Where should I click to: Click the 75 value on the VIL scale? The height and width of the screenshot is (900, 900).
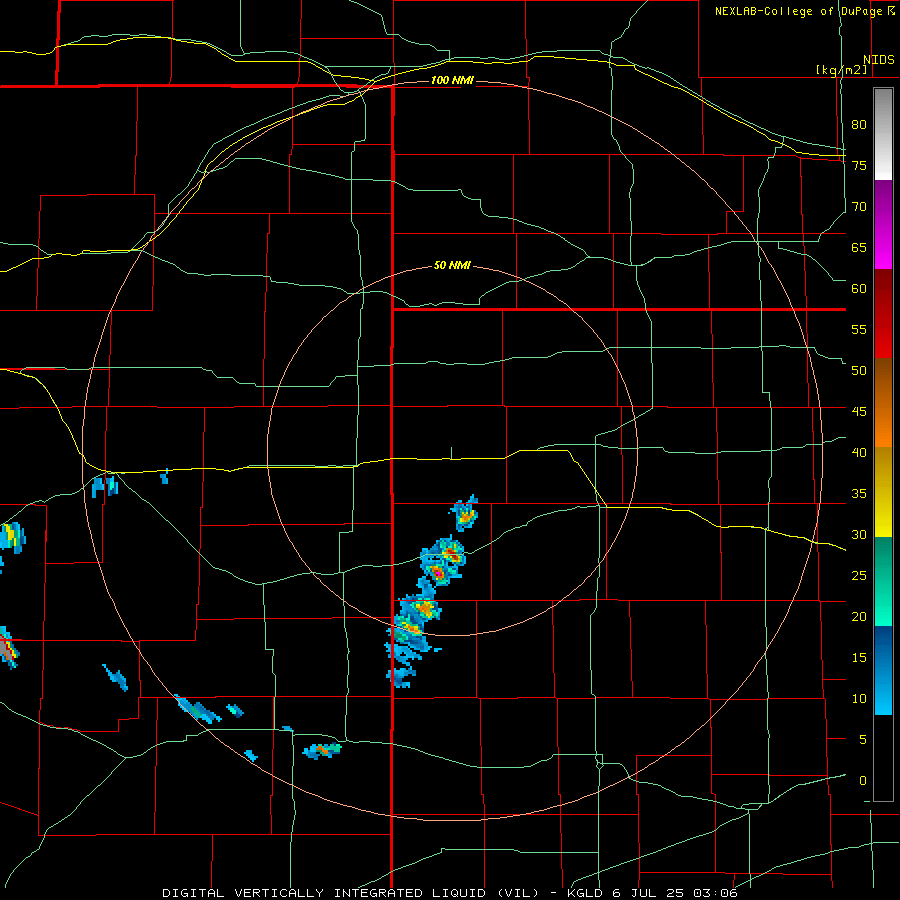pos(859,166)
